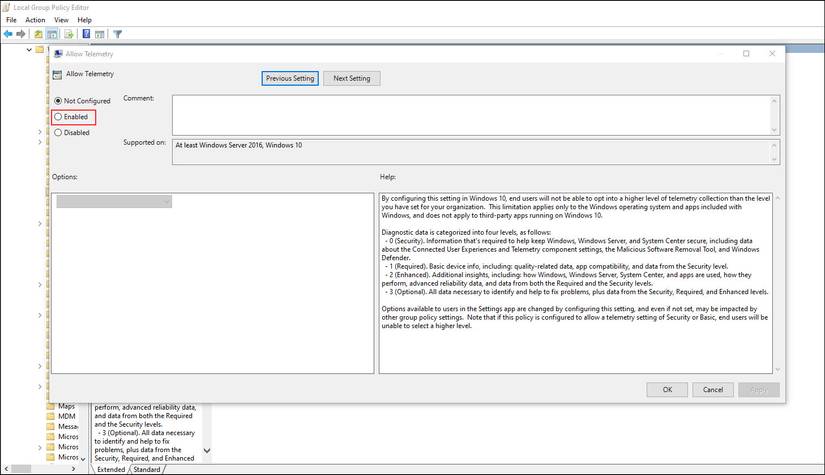Click the Next Setting button
Image resolution: width=825 pixels, height=475 pixels.
(351, 78)
